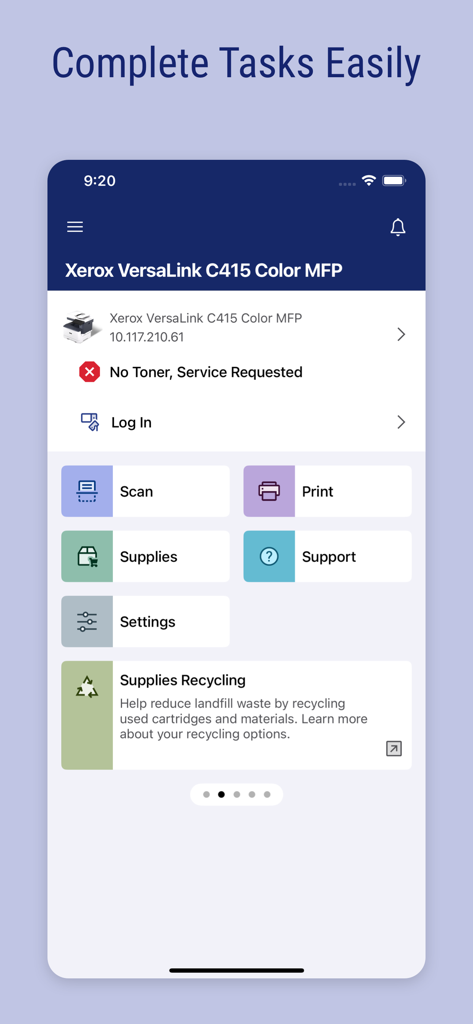Open Log In row chevron

(x=401, y=423)
